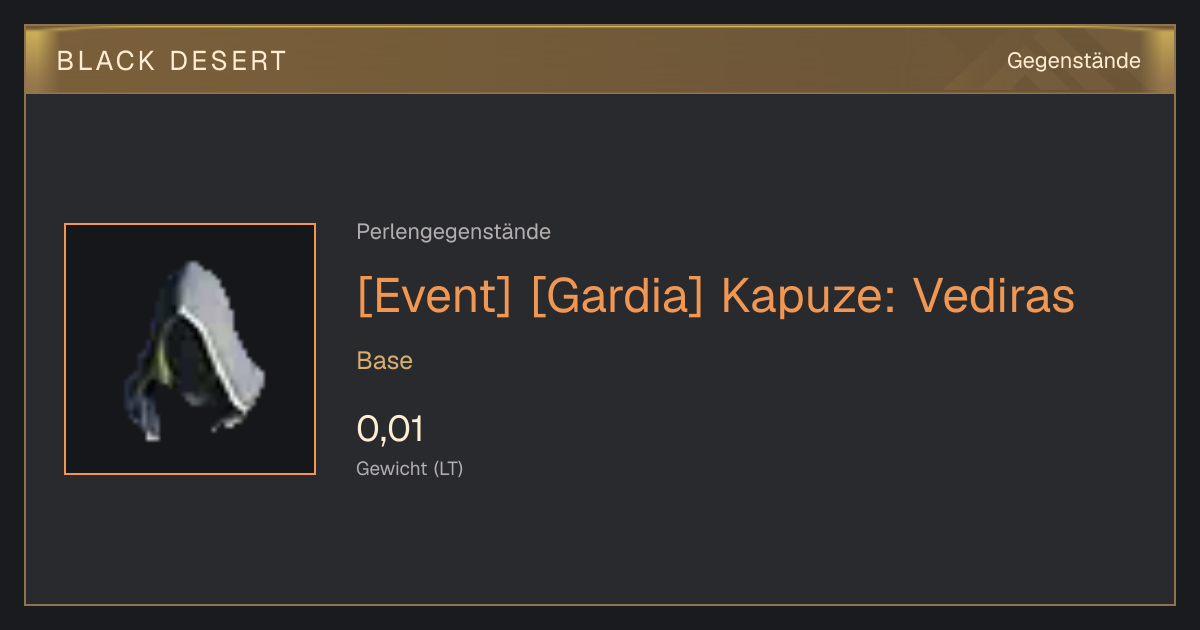Click the [Gardia] tag in title
Image resolution: width=1200 pixels, height=630 pixels.
point(617,296)
